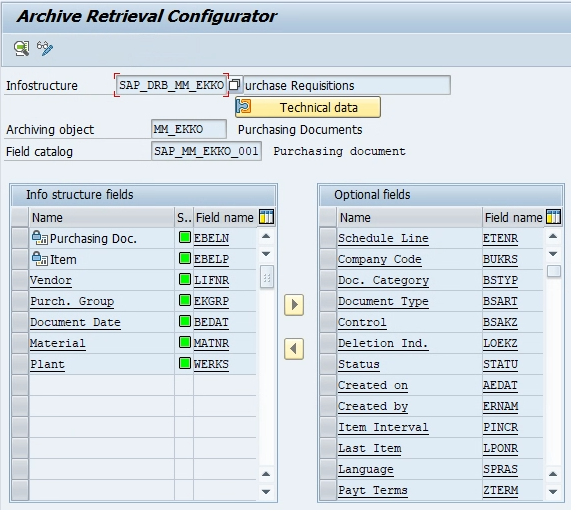The height and width of the screenshot is (510, 571).
Task: Select the row selector for the Schedule Line row
Action: click(x=328, y=238)
